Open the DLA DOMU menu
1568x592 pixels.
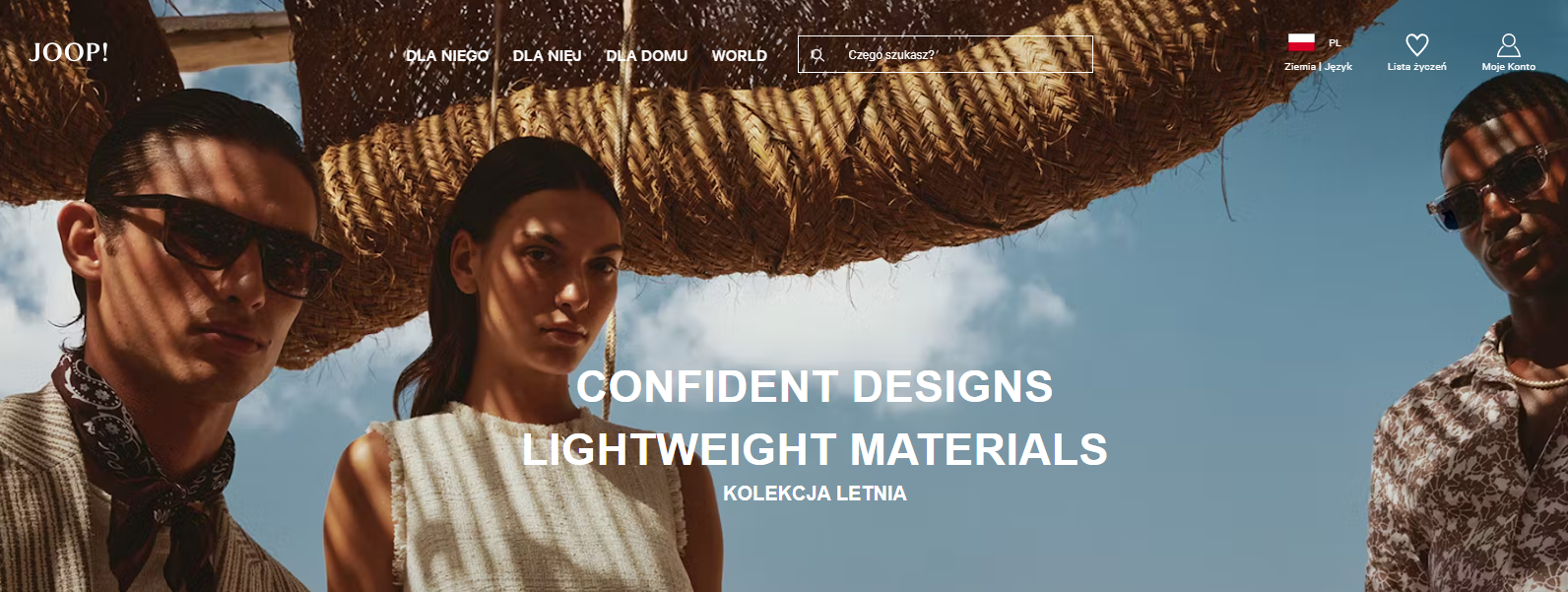(646, 56)
